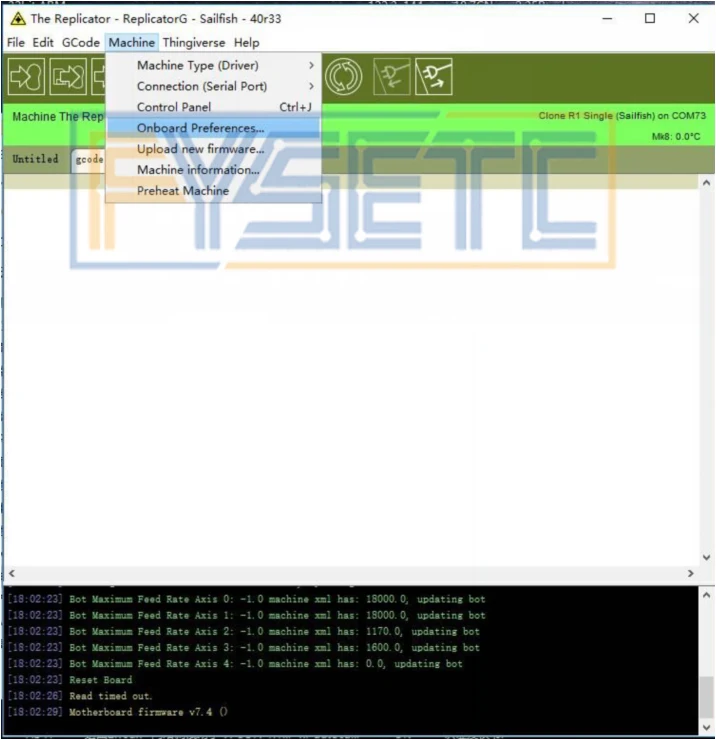Click the 'Mk8: 0.0°C' temperature readout
The image size is (716, 740).
click(676, 136)
